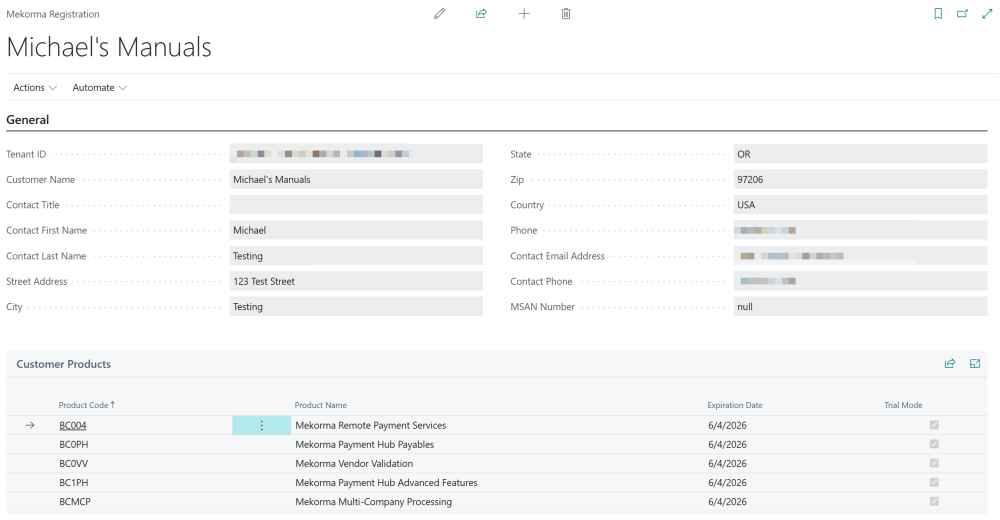Click the share icon in header
This screenshot has width=1000, height=520.
(x=482, y=13)
